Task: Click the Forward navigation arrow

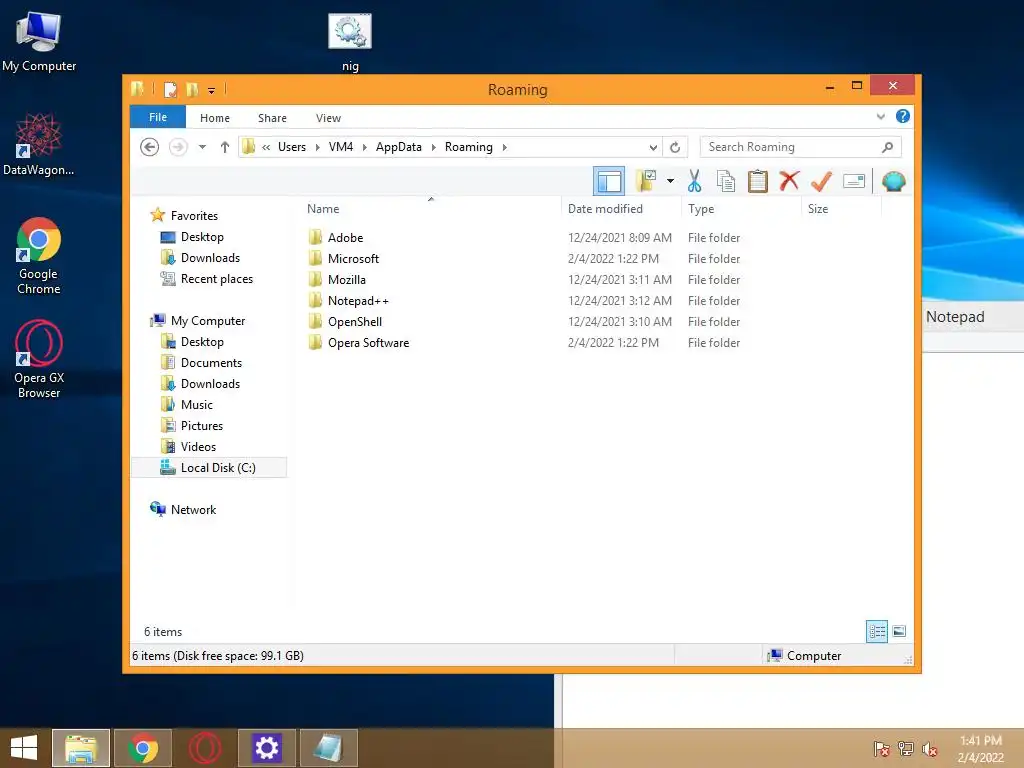Action: click(178, 147)
